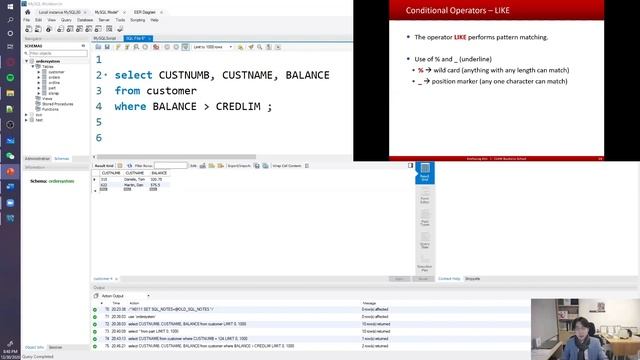The image size is (640, 360).
Task: Toggle the word wrap icon in editor toolbar
Action: [x=278, y=47]
